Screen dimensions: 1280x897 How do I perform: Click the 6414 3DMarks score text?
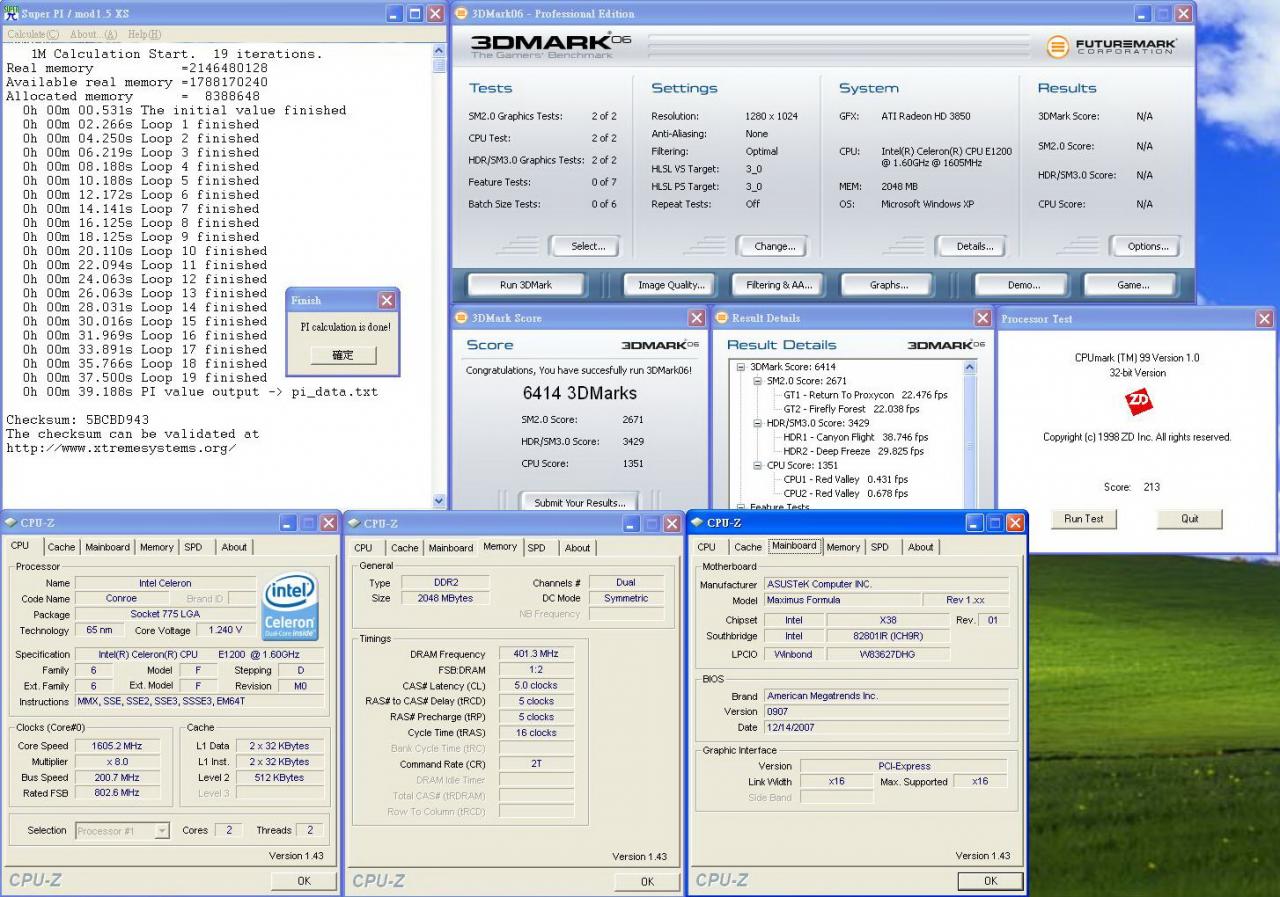click(580, 393)
